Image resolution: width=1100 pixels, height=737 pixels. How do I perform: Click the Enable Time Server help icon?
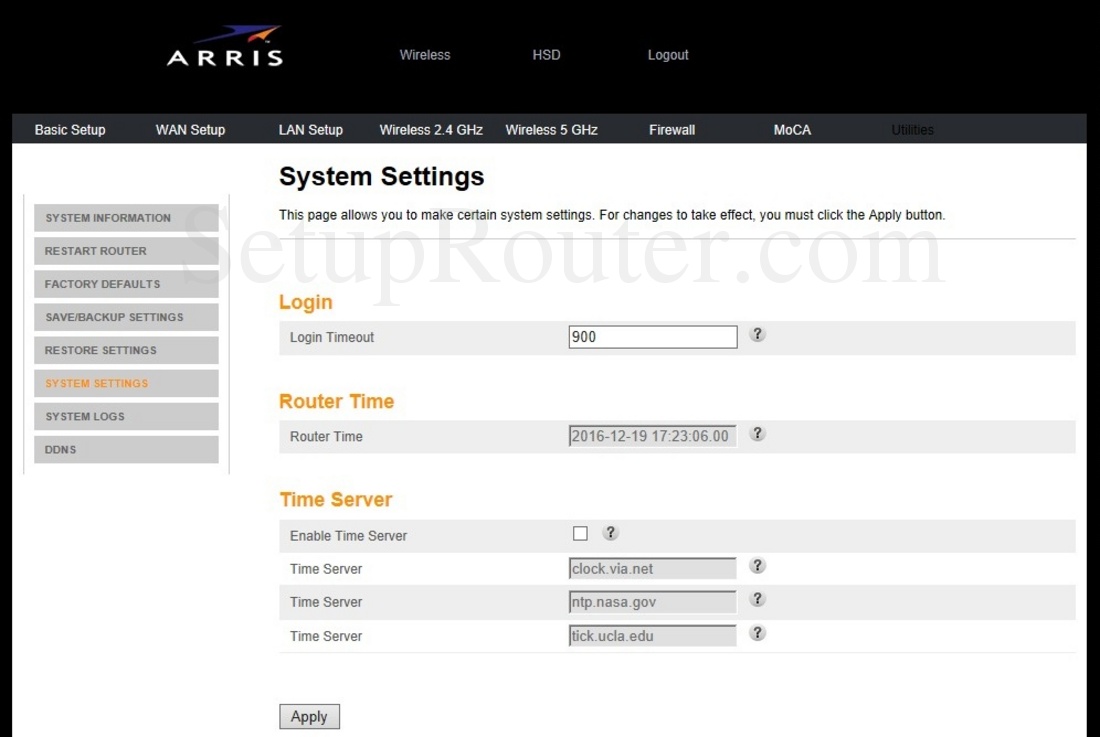[x=610, y=532]
